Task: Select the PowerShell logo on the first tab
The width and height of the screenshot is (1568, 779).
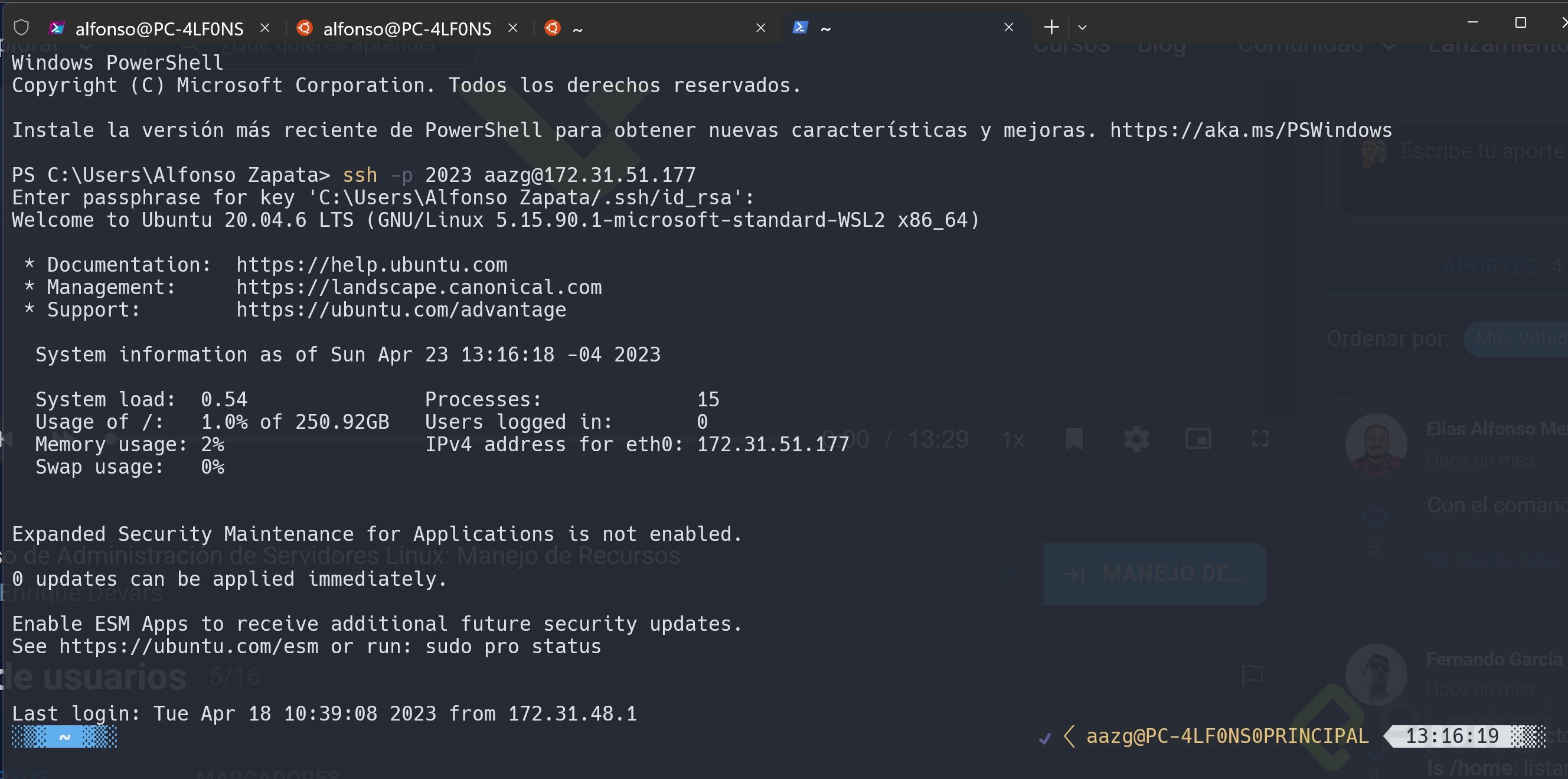Action: click(x=57, y=27)
